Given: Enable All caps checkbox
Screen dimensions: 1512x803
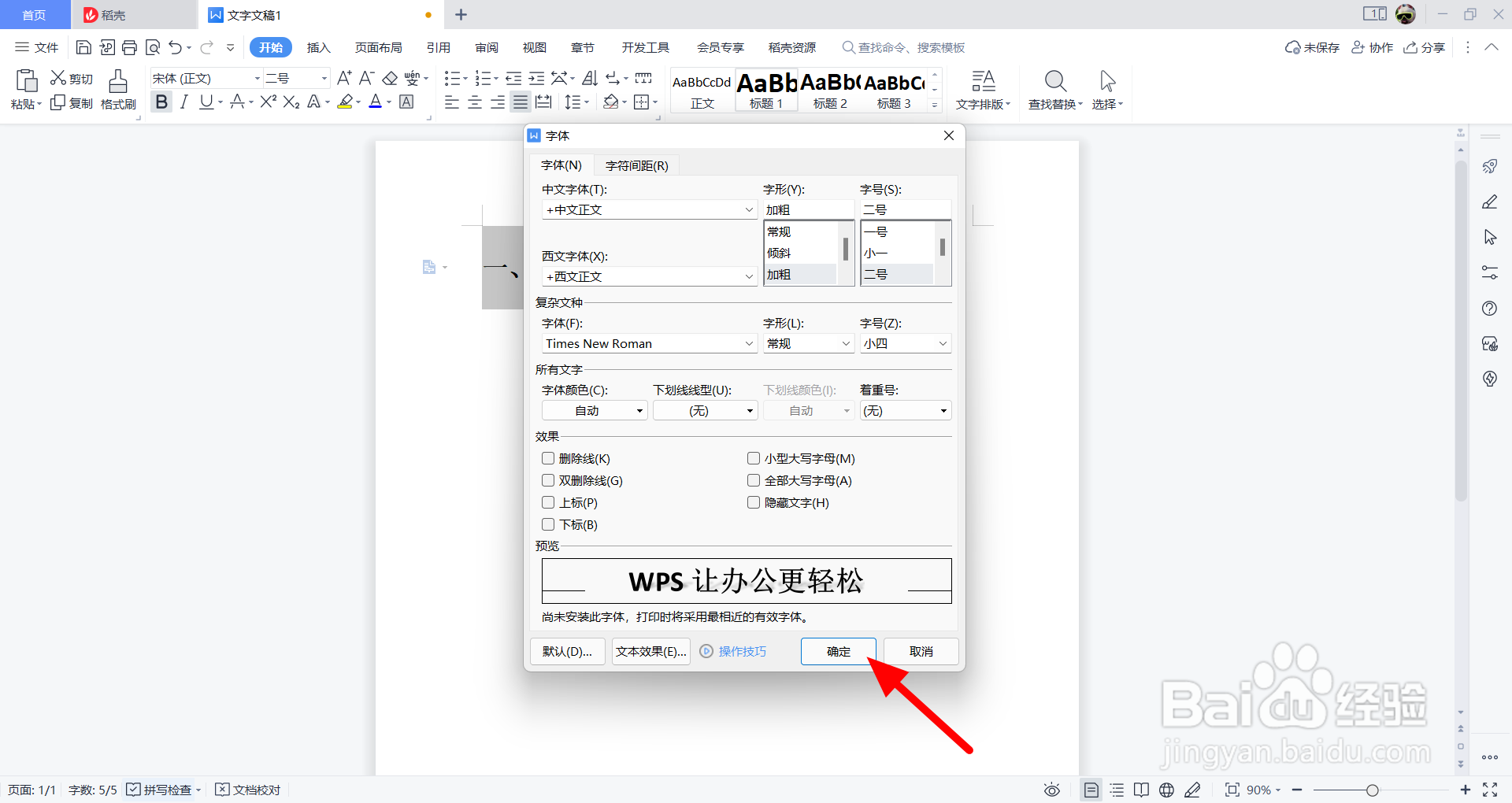Looking at the screenshot, I should click(754, 480).
